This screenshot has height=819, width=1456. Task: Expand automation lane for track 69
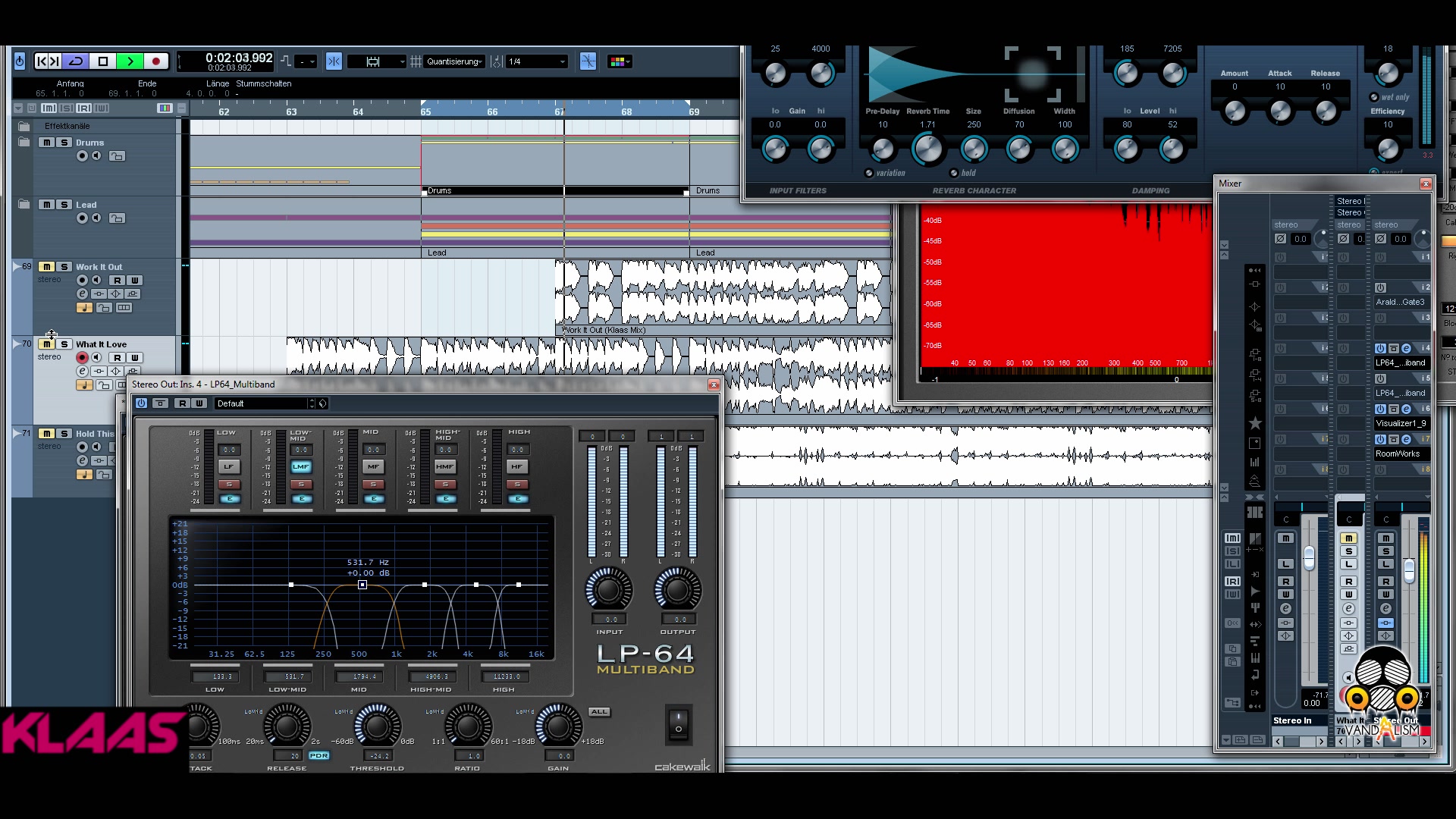(x=17, y=266)
